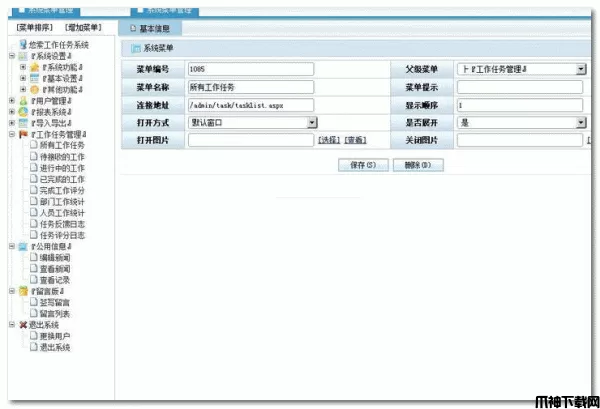
Task: Click the 留言版 icon in tree
Action: click(22, 291)
